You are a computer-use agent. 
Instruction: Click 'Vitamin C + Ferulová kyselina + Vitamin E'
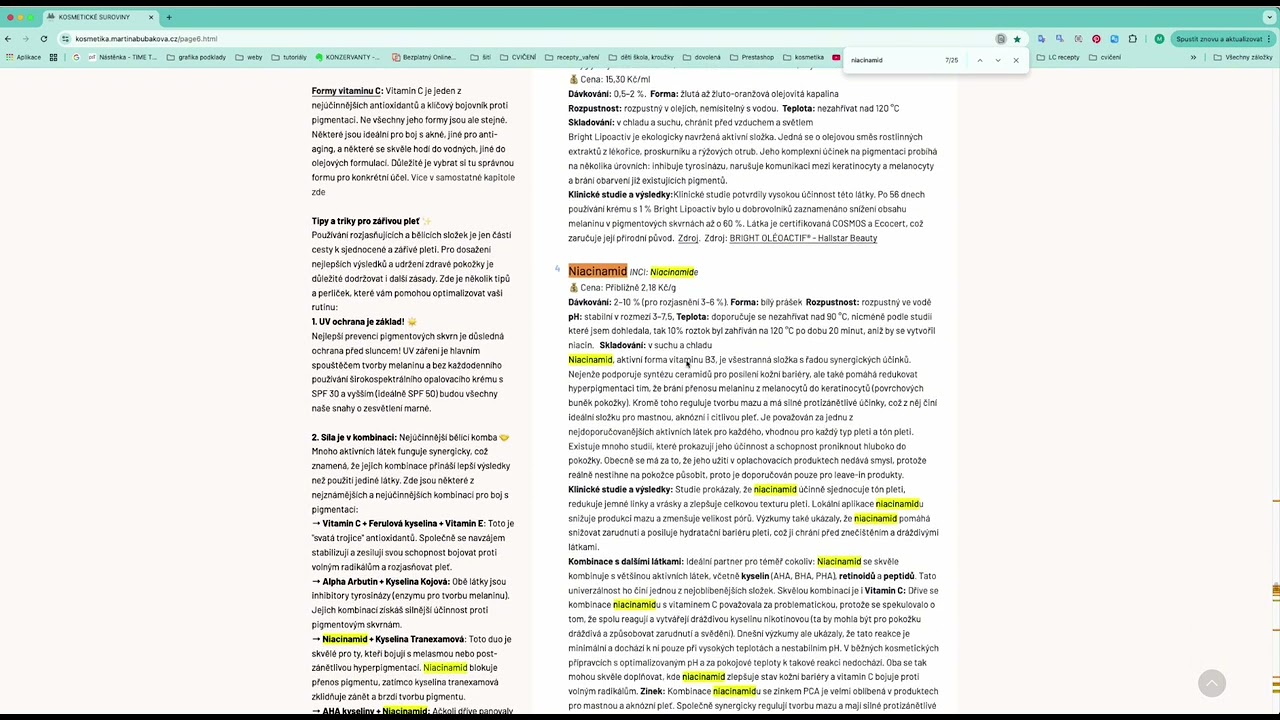(x=403, y=524)
